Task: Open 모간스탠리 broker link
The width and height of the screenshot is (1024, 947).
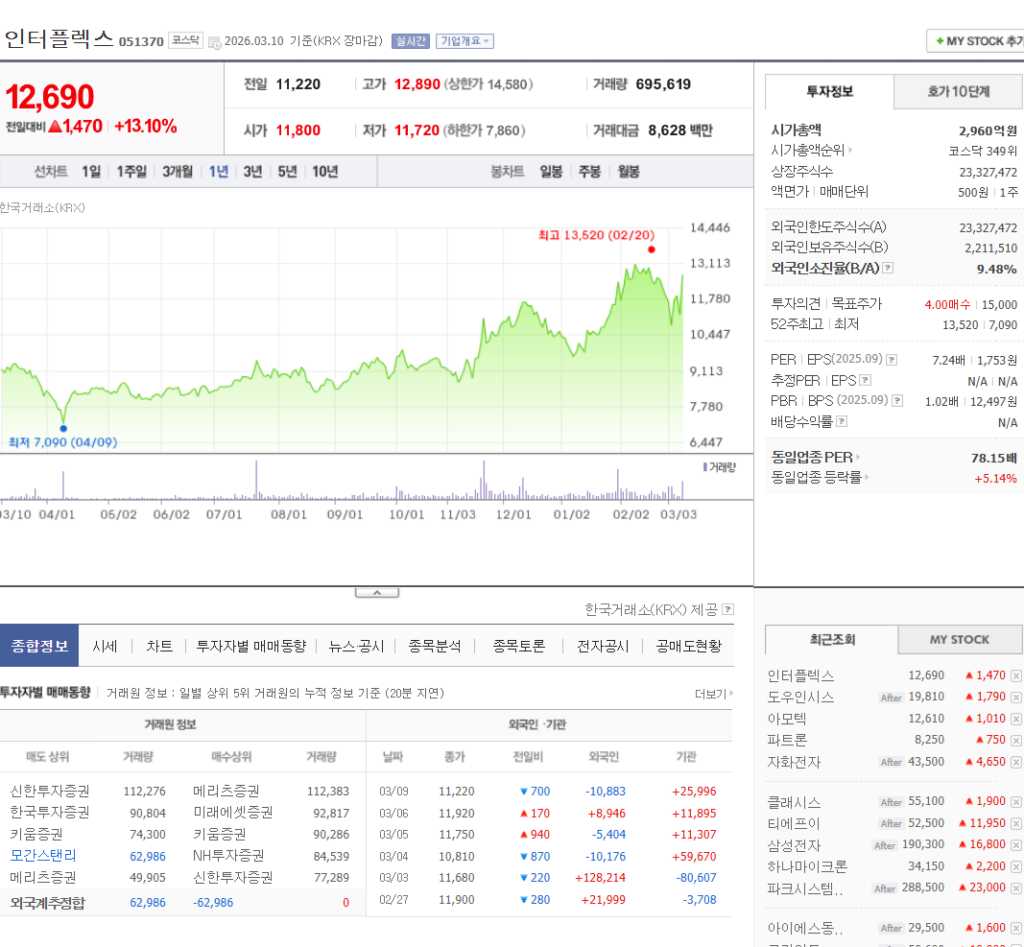Action: (x=43, y=855)
